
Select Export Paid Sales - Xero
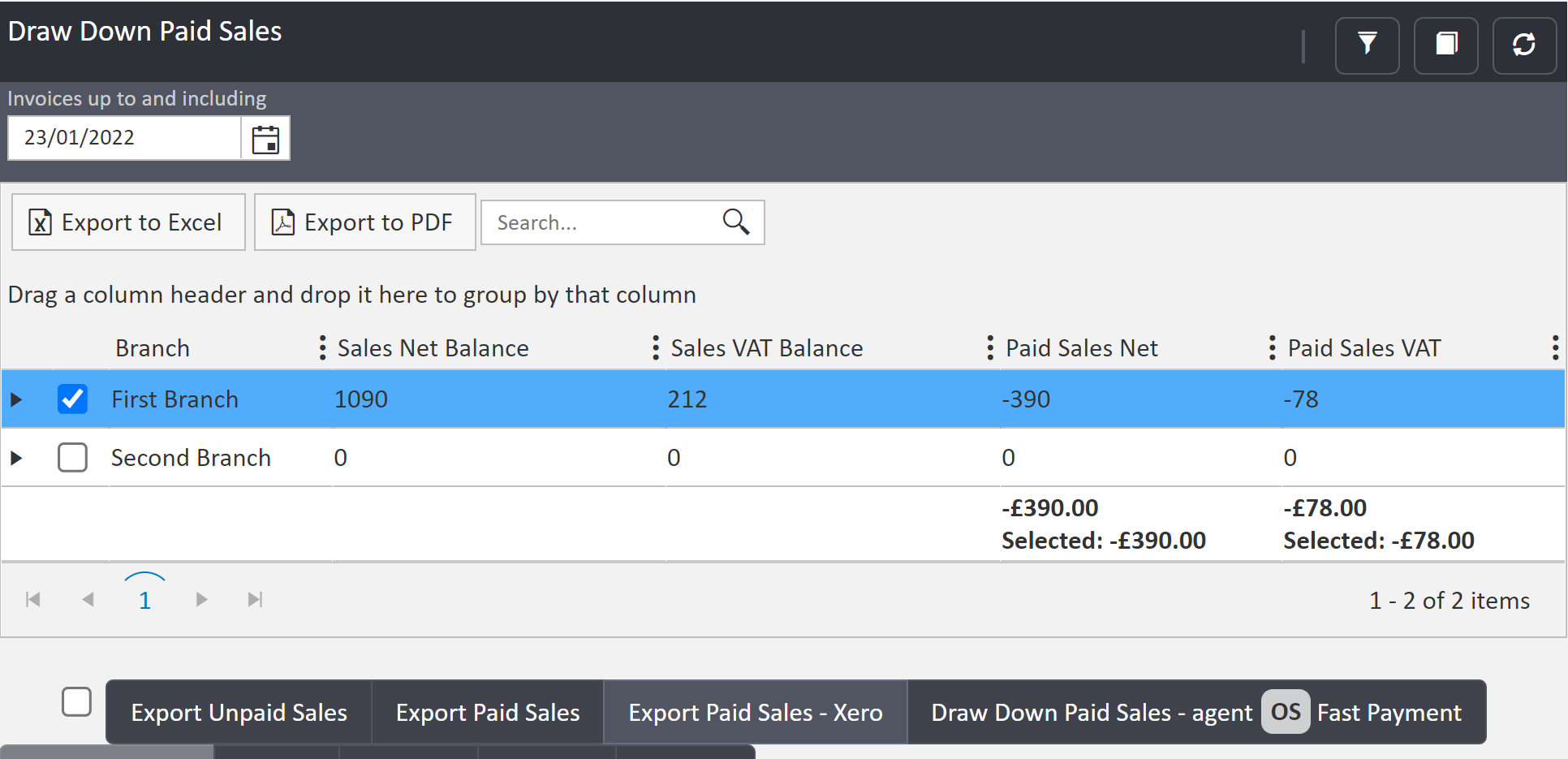pos(755,713)
